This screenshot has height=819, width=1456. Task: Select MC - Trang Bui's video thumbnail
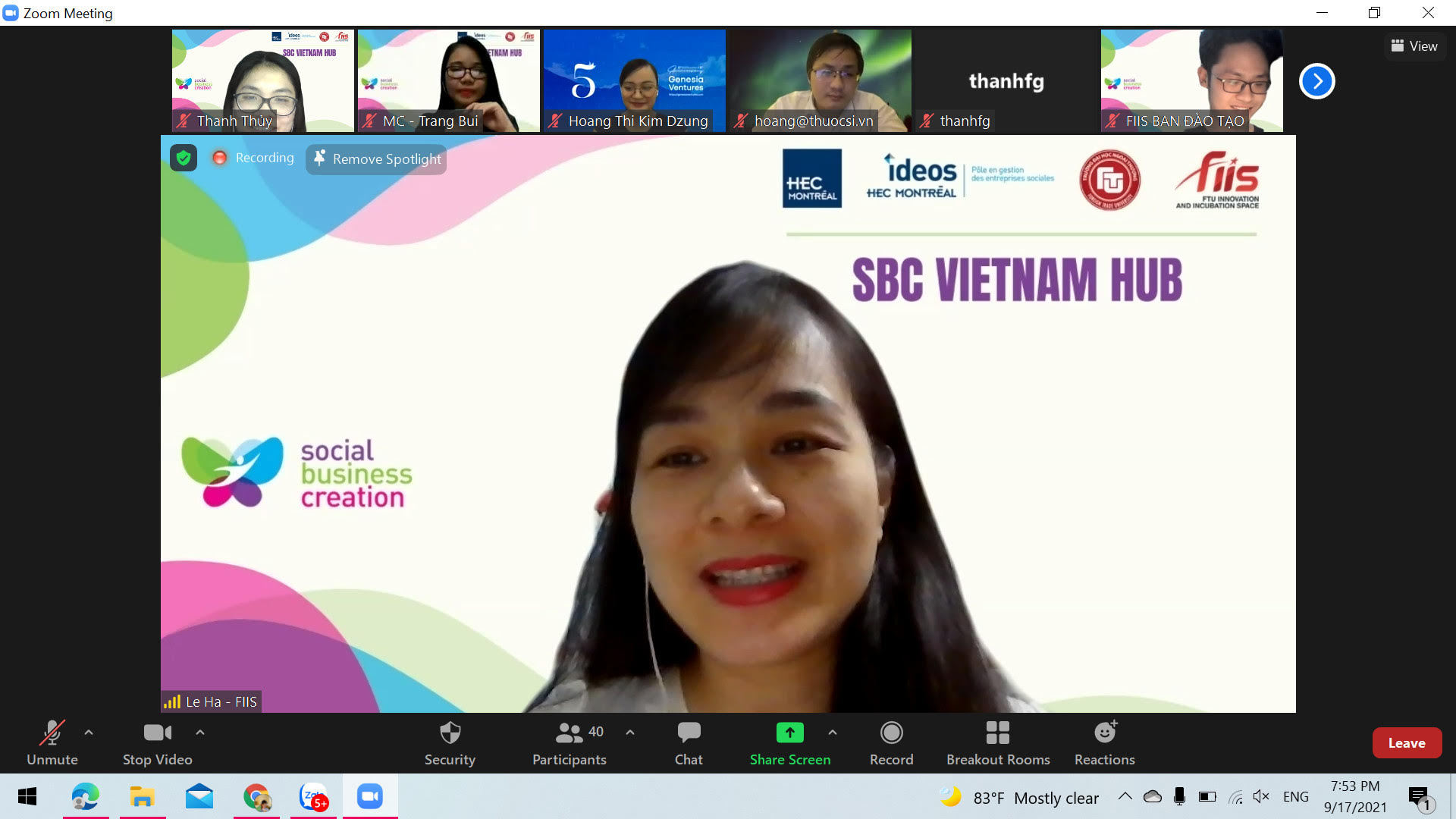click(x=449, y=80)
